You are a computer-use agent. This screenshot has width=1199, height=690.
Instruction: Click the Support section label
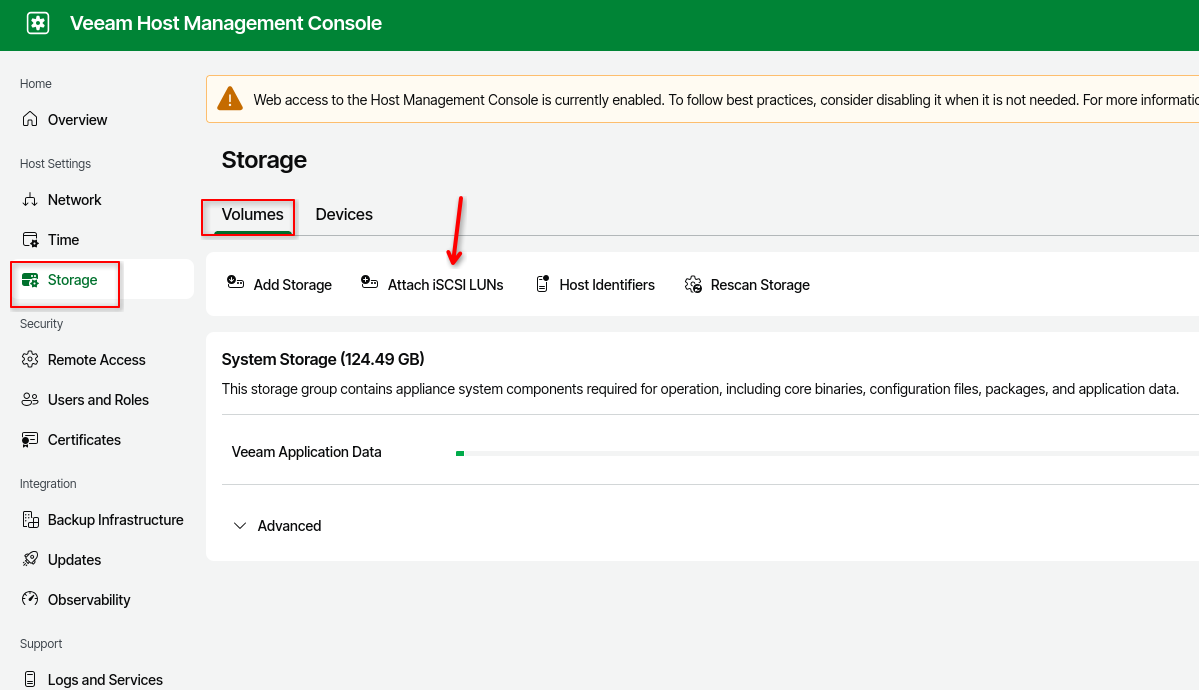click(x=41, y=643)
